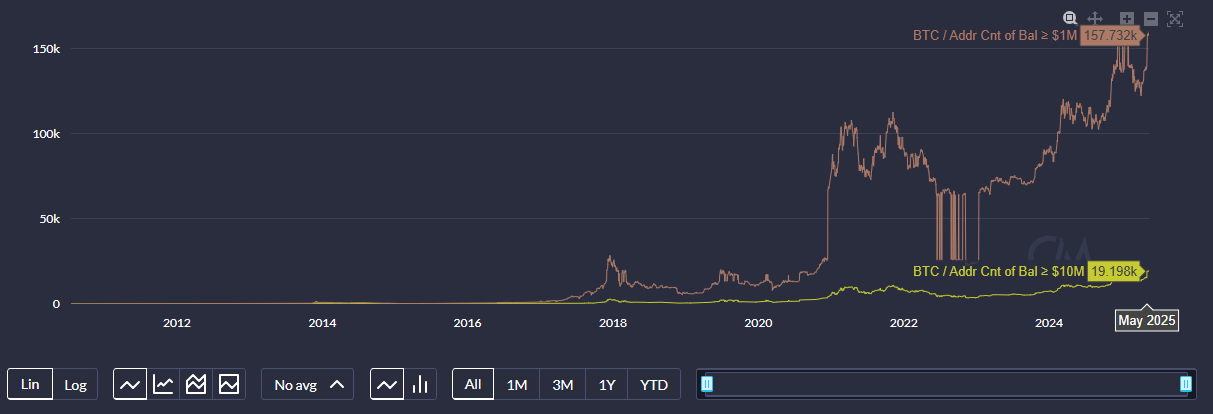The height and width of the screenshot is (414, 1213).
Task: Set series display to line icon
Action: click(x=387, y=384)
